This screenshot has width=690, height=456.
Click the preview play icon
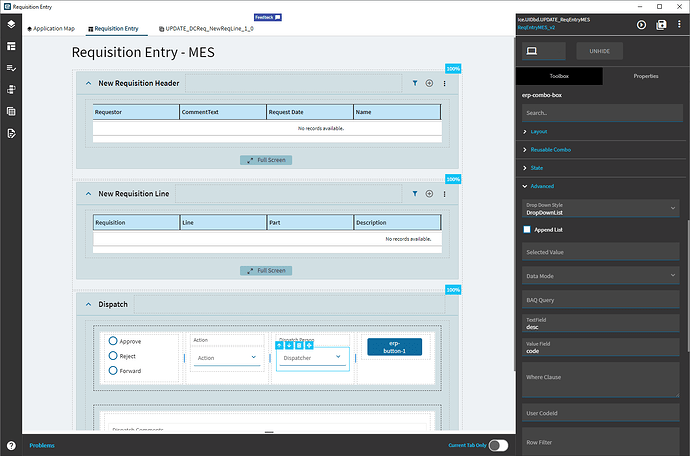(x=642, y=25)
